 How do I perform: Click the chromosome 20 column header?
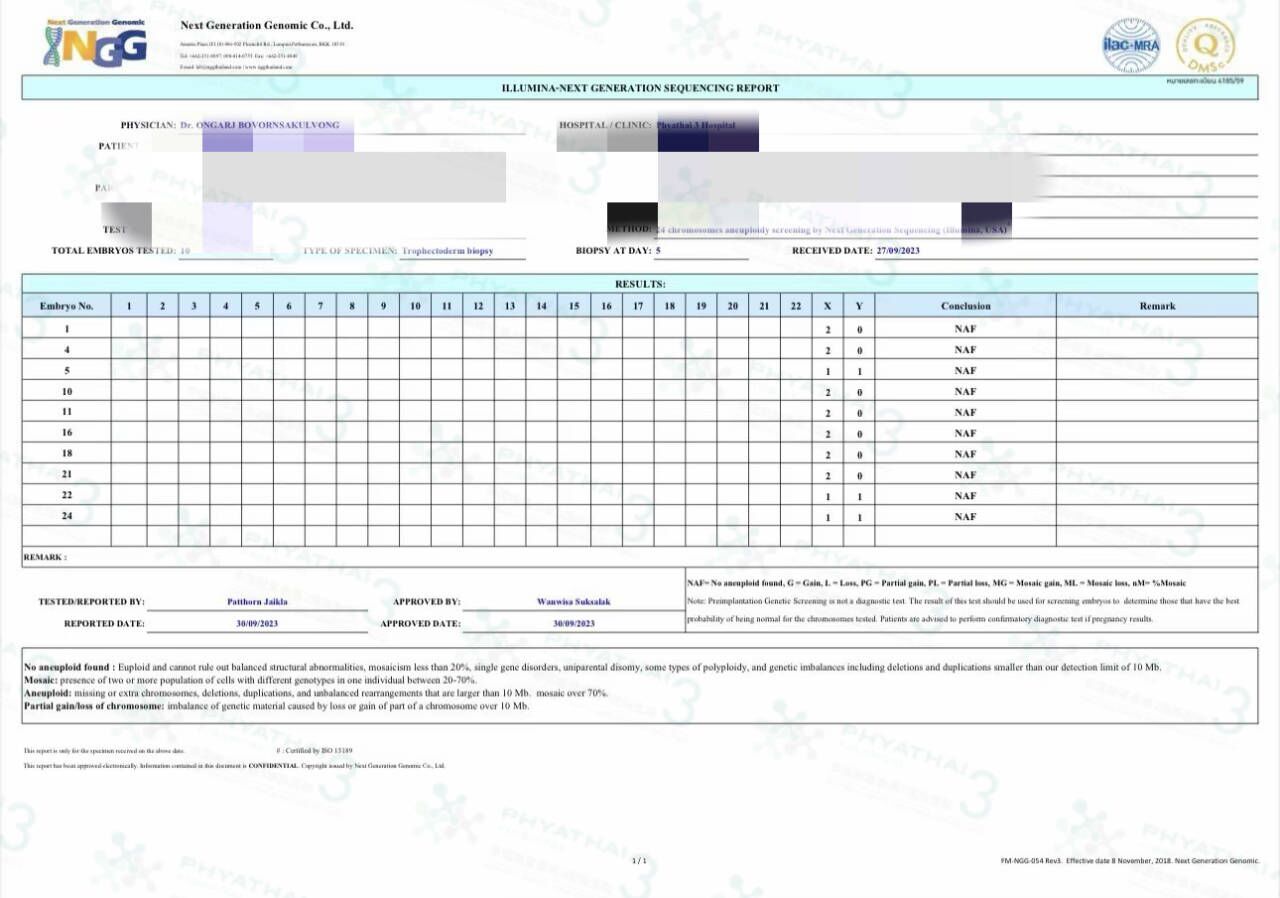coord(732,306)
